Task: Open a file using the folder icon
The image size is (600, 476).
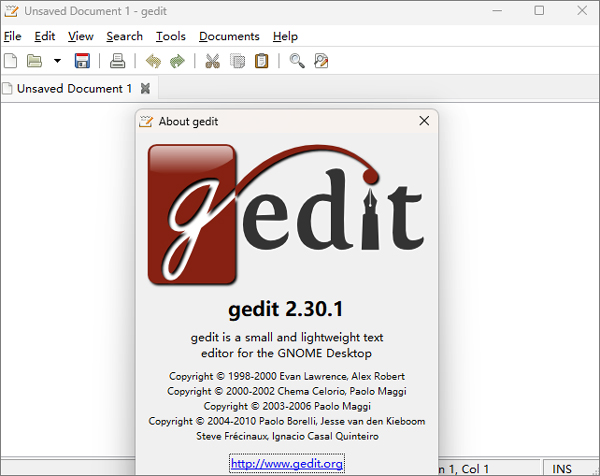Action: (34, 61)
